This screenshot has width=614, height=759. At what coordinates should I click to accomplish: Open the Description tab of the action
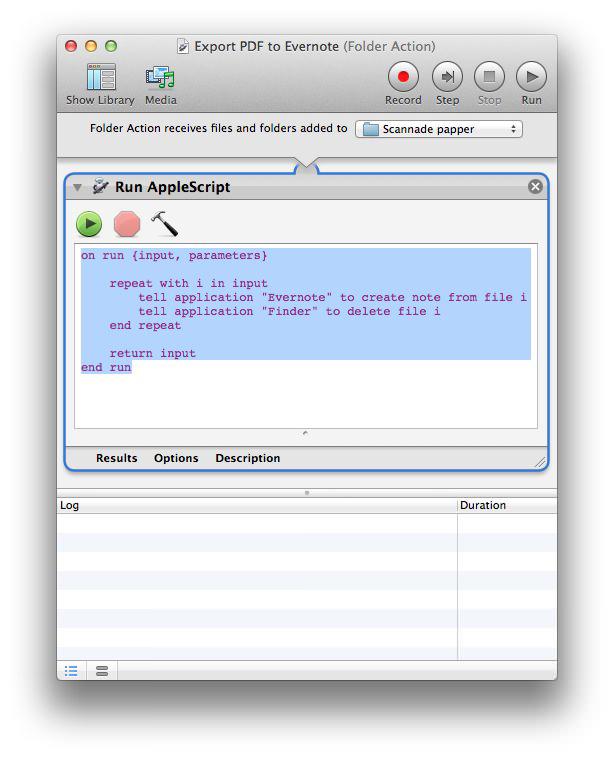[x=247, y=458]
